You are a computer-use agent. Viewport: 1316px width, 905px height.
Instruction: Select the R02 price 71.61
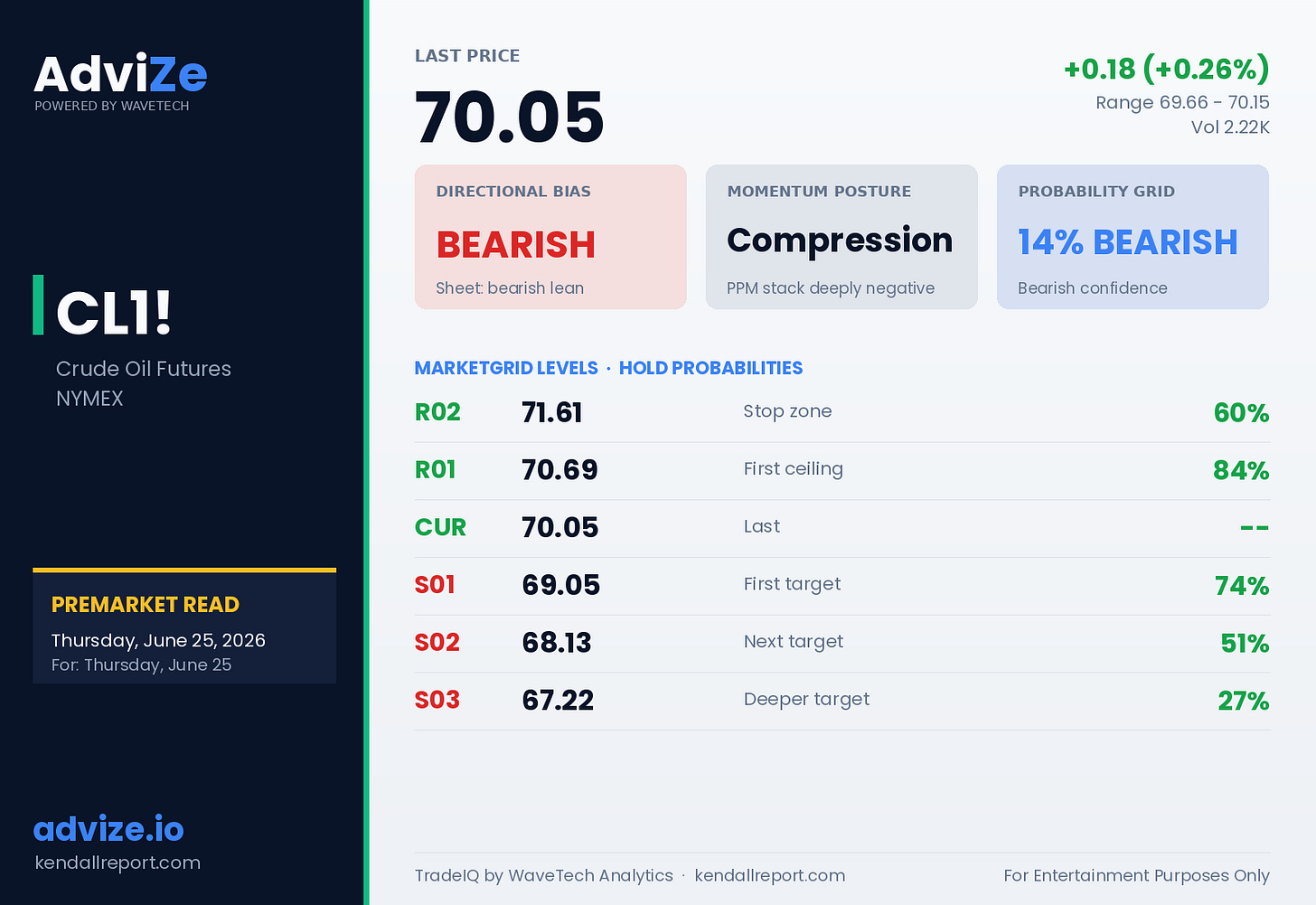552,412
